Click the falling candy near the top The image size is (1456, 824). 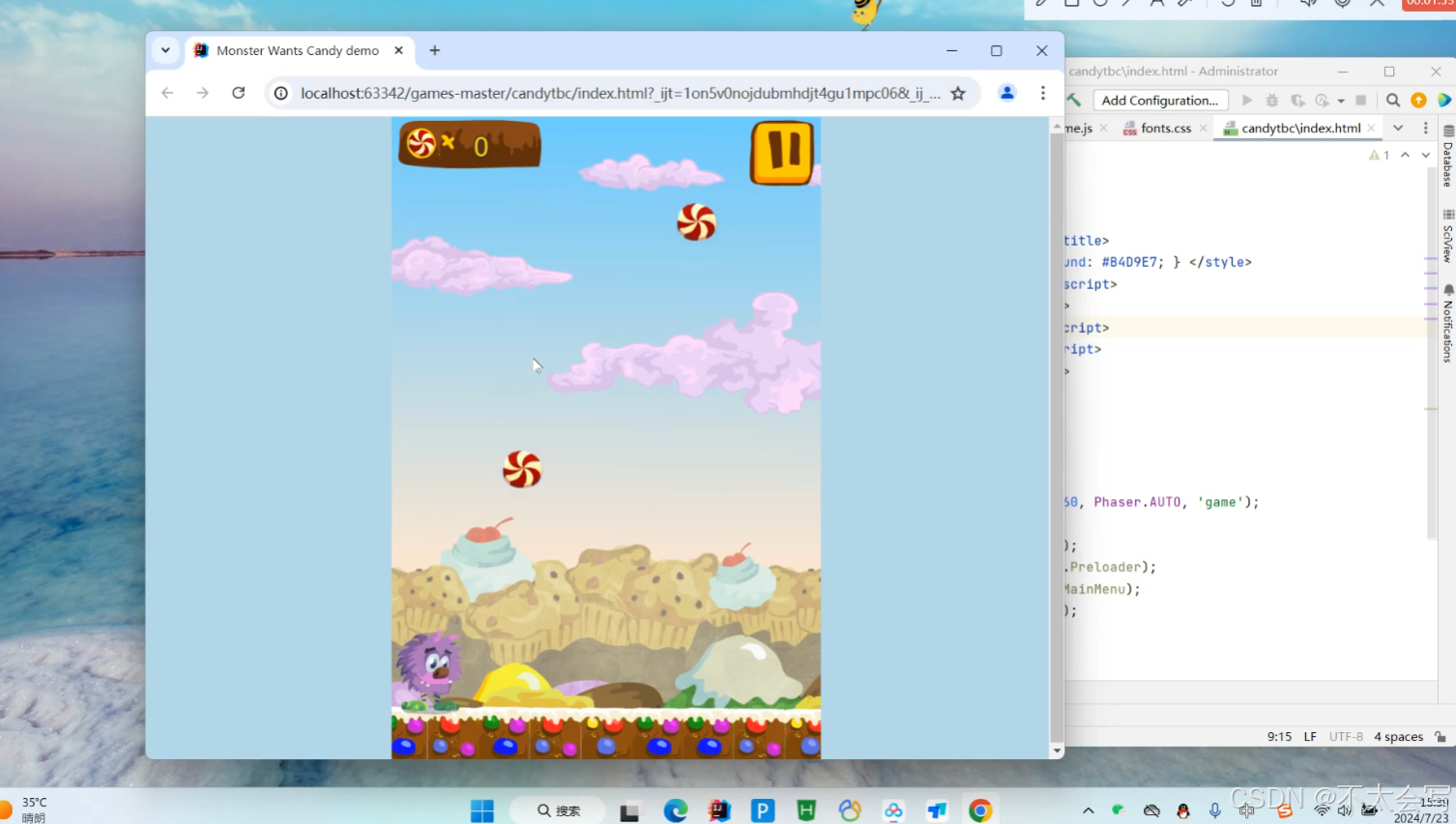(696, 222)
